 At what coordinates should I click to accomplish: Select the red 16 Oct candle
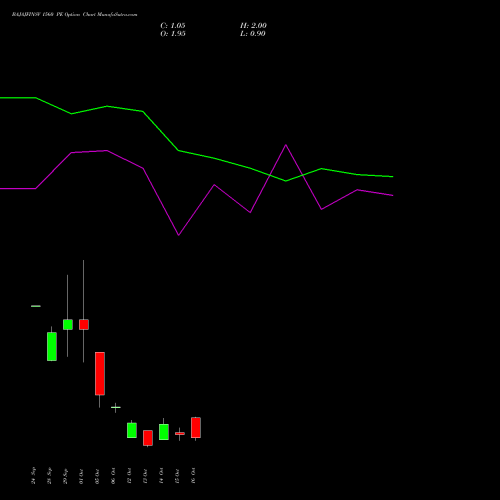pyautogui.click(x=196, y=428)
